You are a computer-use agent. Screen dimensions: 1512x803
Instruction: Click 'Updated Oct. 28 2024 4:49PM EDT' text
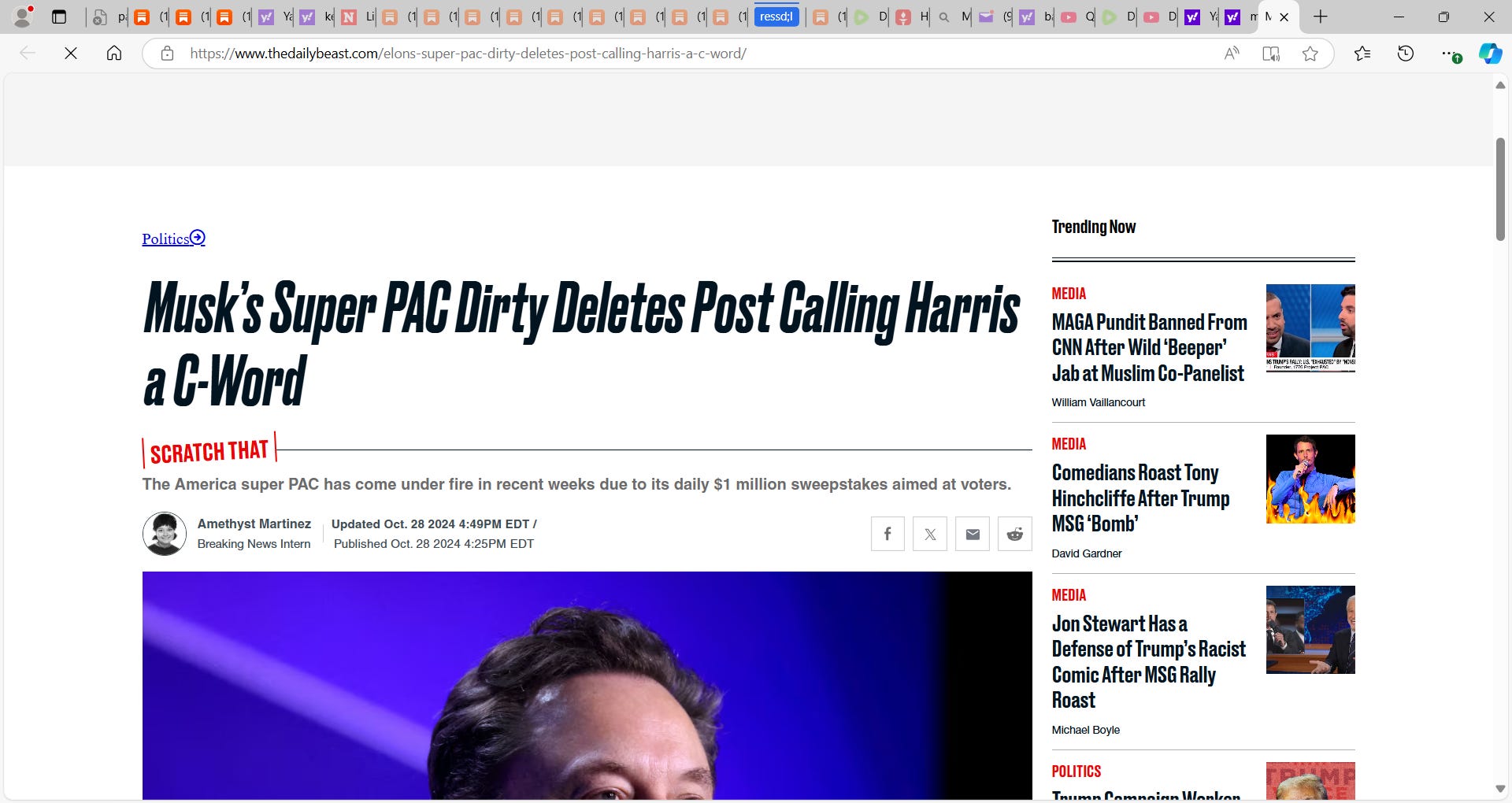(x=430, y=524)
